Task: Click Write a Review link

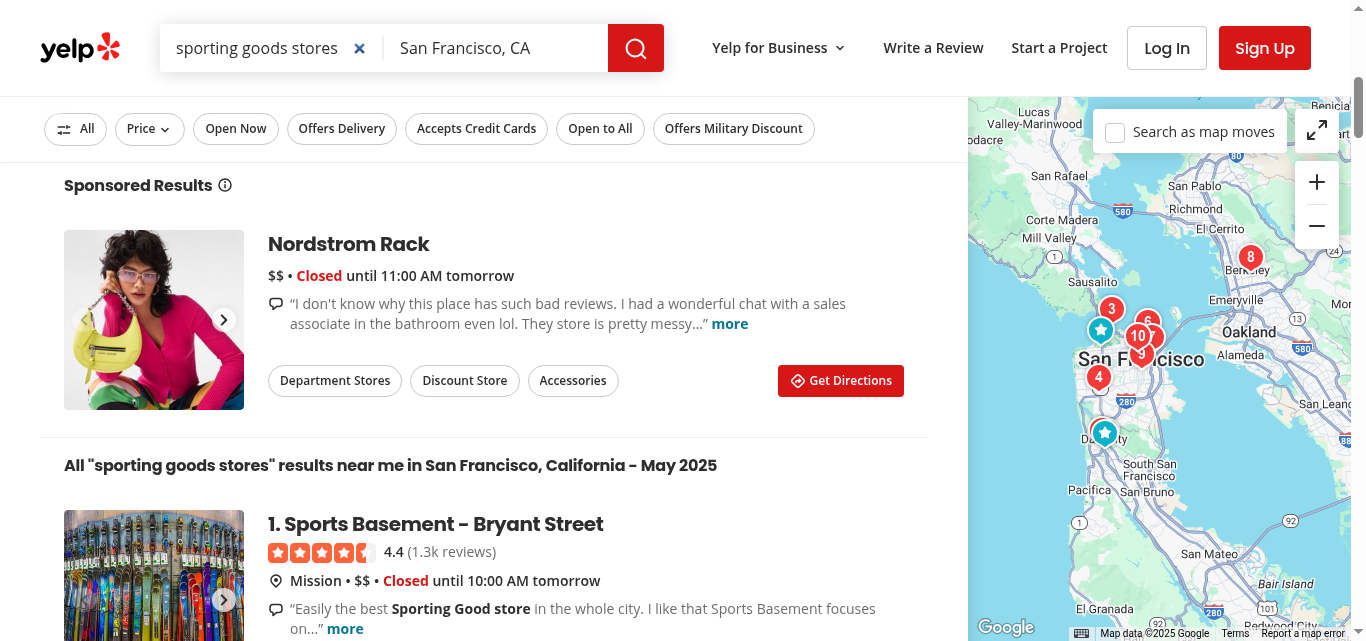Action: click(x=933, y=48)
